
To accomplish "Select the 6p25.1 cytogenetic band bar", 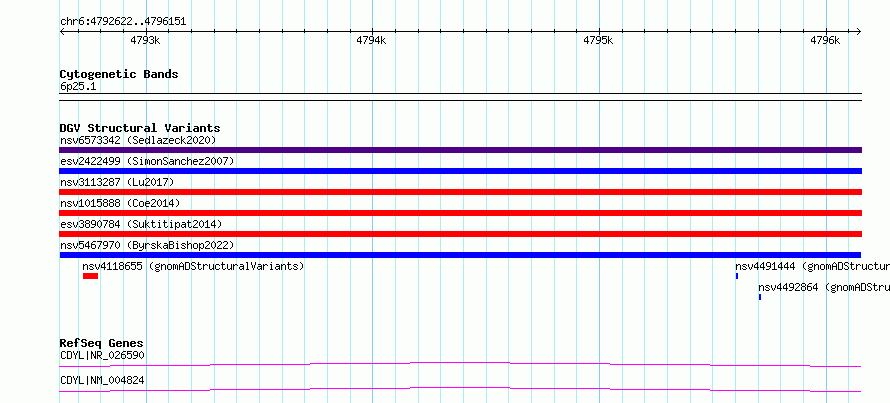I will tap(460, 97).
